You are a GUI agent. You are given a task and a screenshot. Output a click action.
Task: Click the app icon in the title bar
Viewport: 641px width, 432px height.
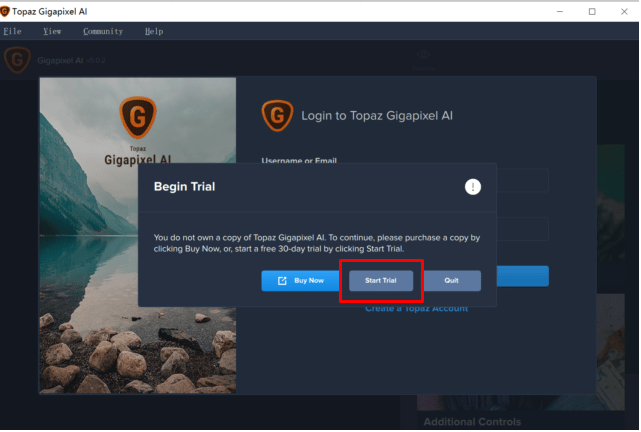[5, 11]
